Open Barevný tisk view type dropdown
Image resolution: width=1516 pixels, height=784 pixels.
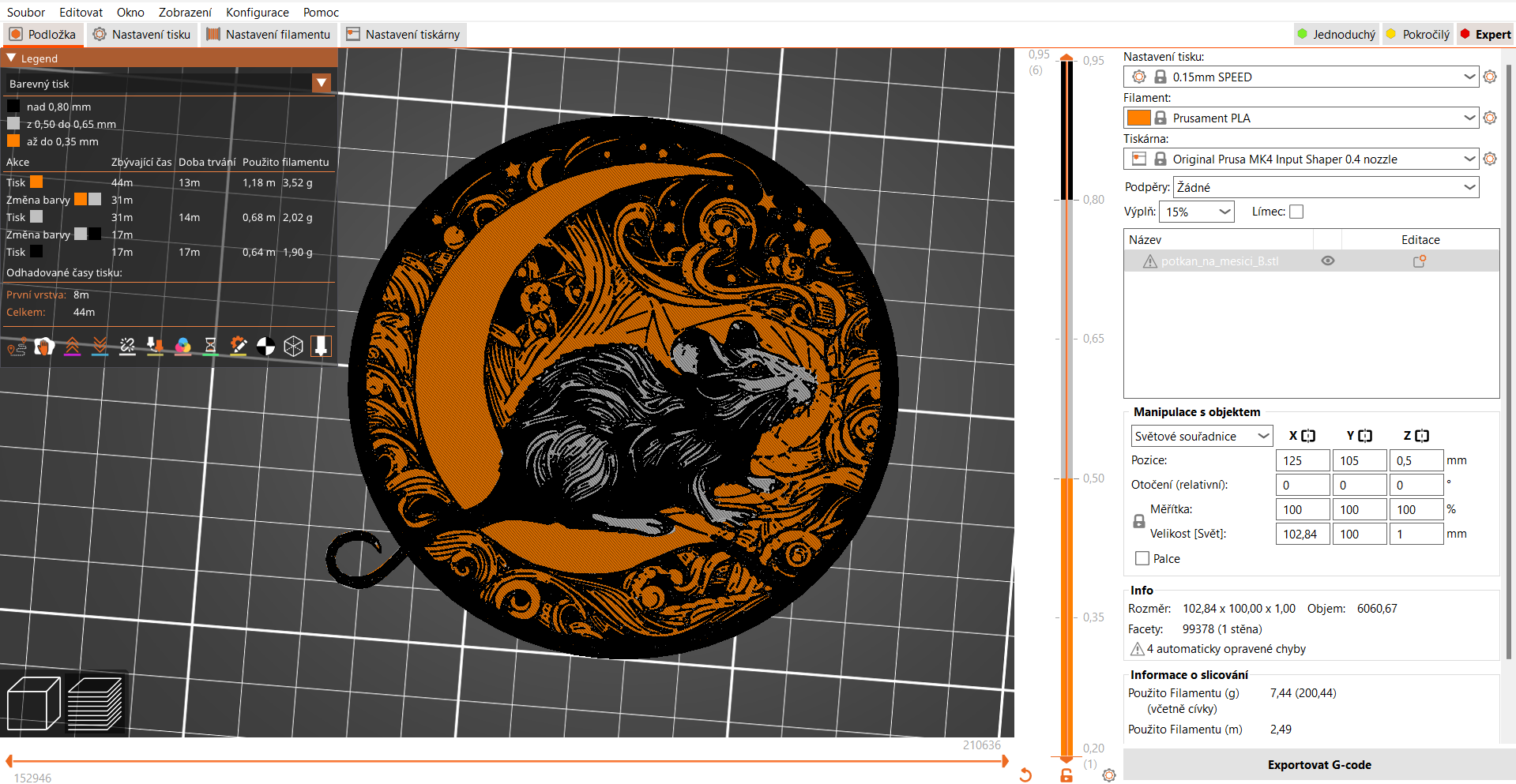pyautogui.click(x=322, y=83)
